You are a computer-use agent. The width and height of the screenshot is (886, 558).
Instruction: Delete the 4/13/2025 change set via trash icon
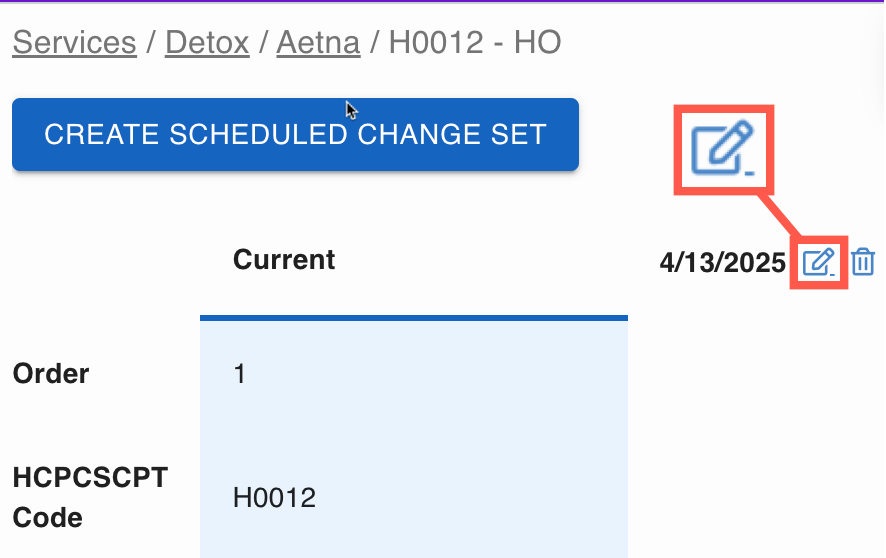[x=863, y=262]
